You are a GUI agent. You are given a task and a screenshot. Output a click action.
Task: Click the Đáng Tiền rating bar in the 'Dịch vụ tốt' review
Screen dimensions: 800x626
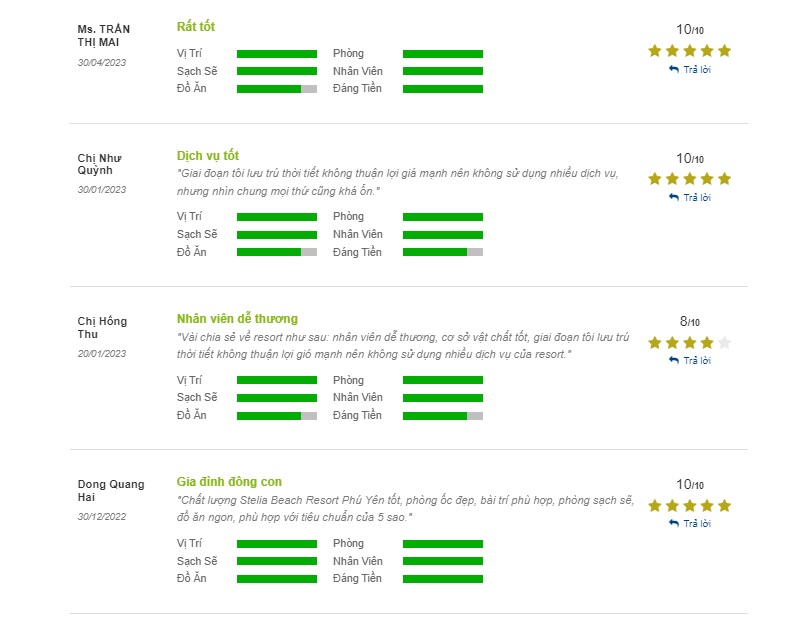[x=443, y=252]
